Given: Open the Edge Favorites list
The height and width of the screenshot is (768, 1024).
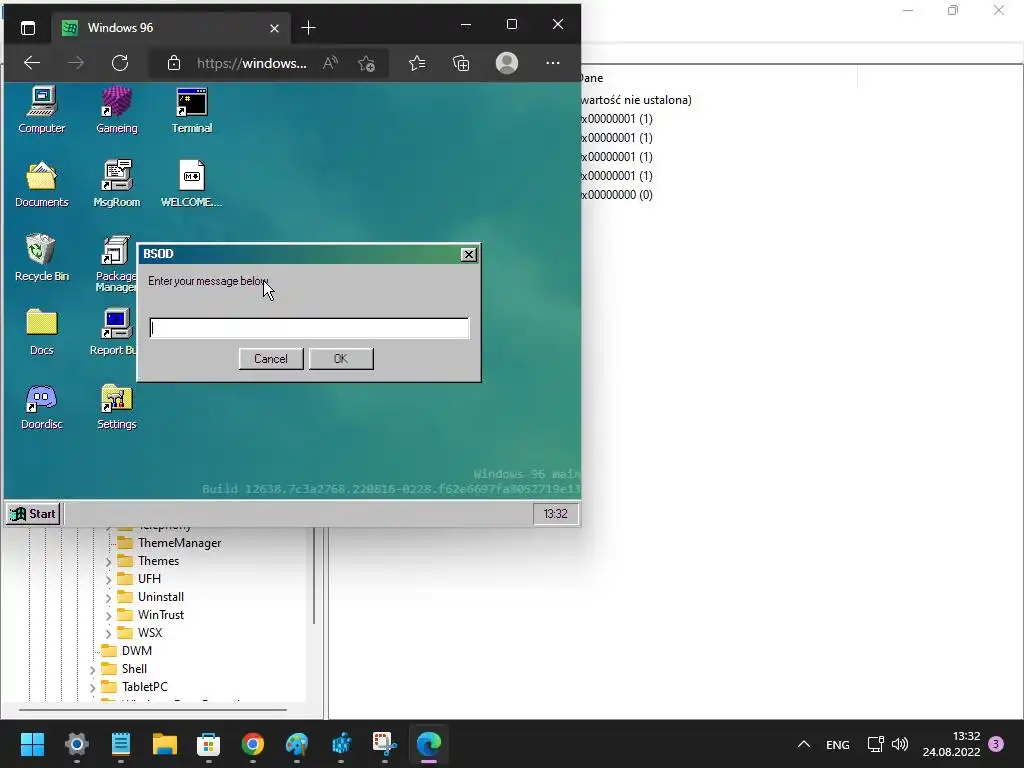Looking at the screenshot, I should click(x=417, y=63).
